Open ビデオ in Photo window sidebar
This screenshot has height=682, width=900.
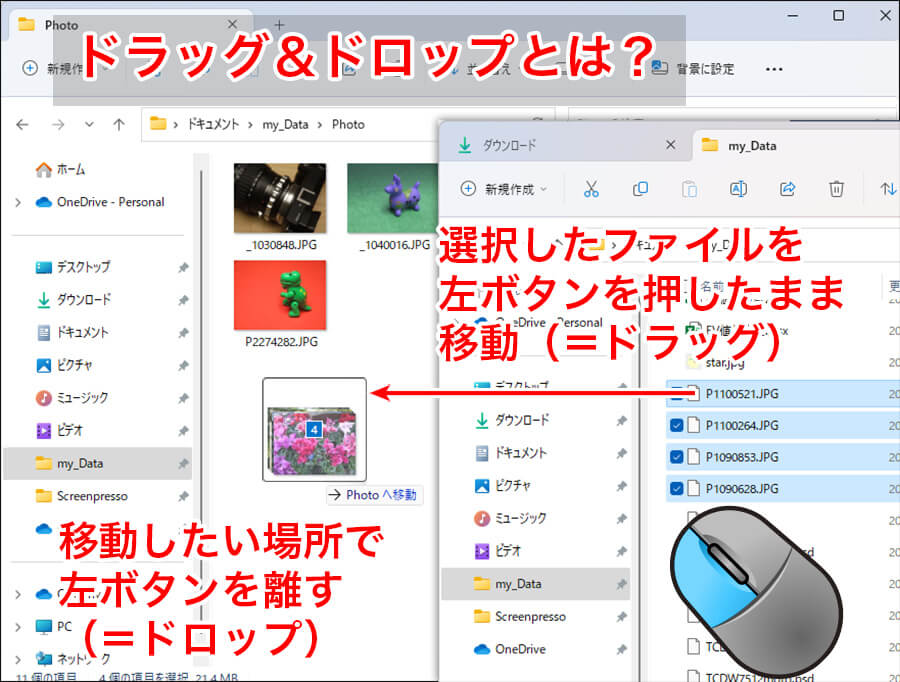pyautogui.click(x=60, y=431)
